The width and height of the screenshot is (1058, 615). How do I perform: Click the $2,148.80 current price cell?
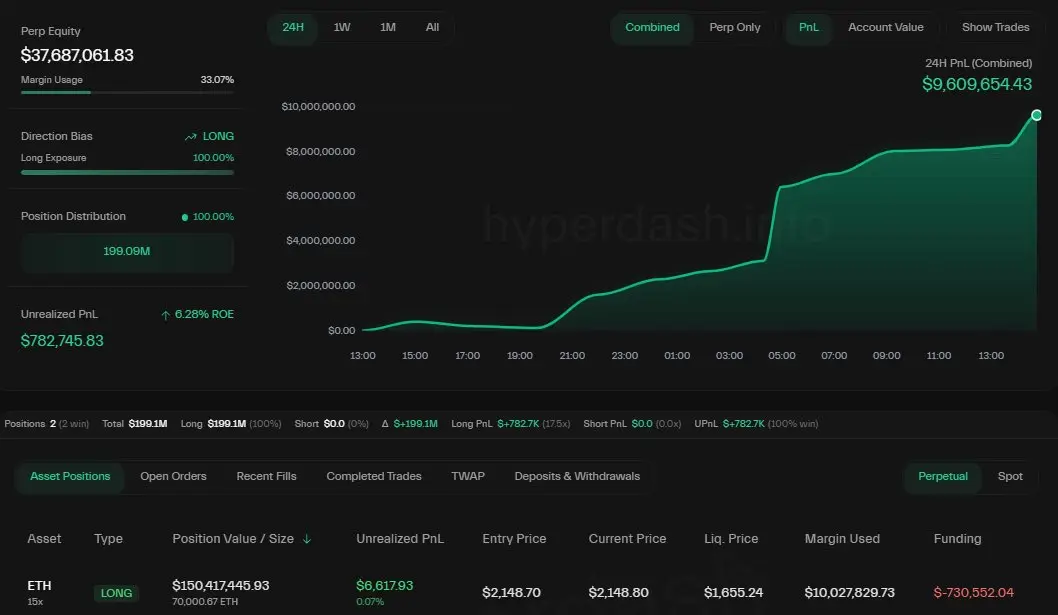[x=618, y=593]
